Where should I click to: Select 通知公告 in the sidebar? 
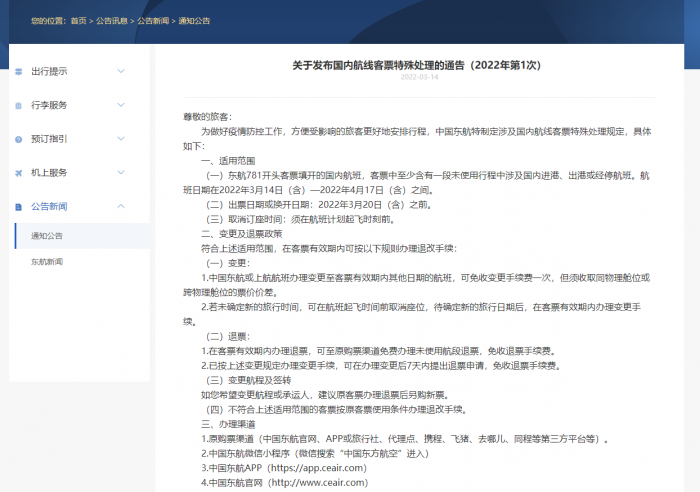click(x=47, y=236)
